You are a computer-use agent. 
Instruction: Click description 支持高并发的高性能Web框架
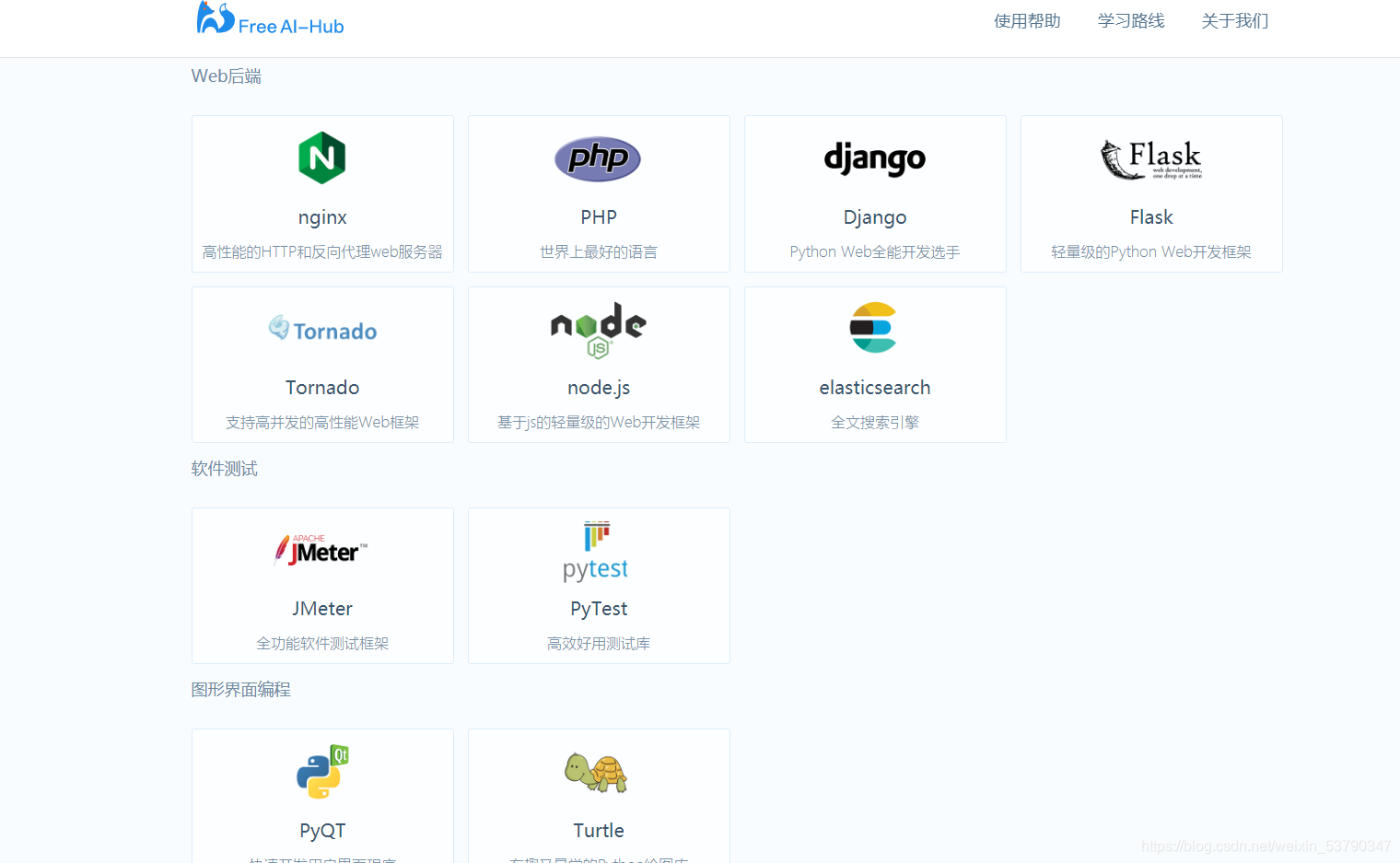pyautogui.click(x=322, y=422)
